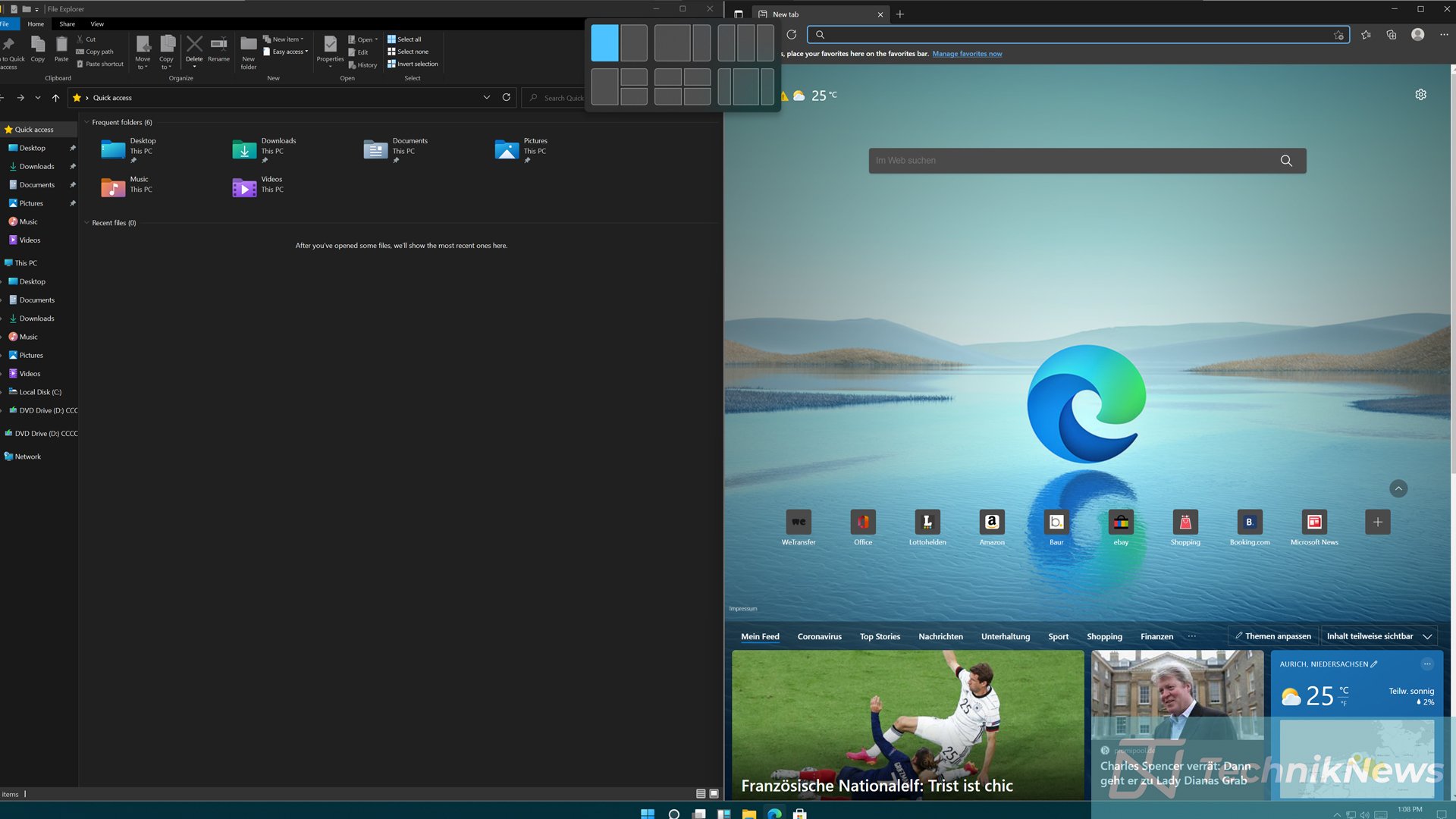Click the Edge address bar
Screen dimensions: 1456x819
click(1078, 35)
